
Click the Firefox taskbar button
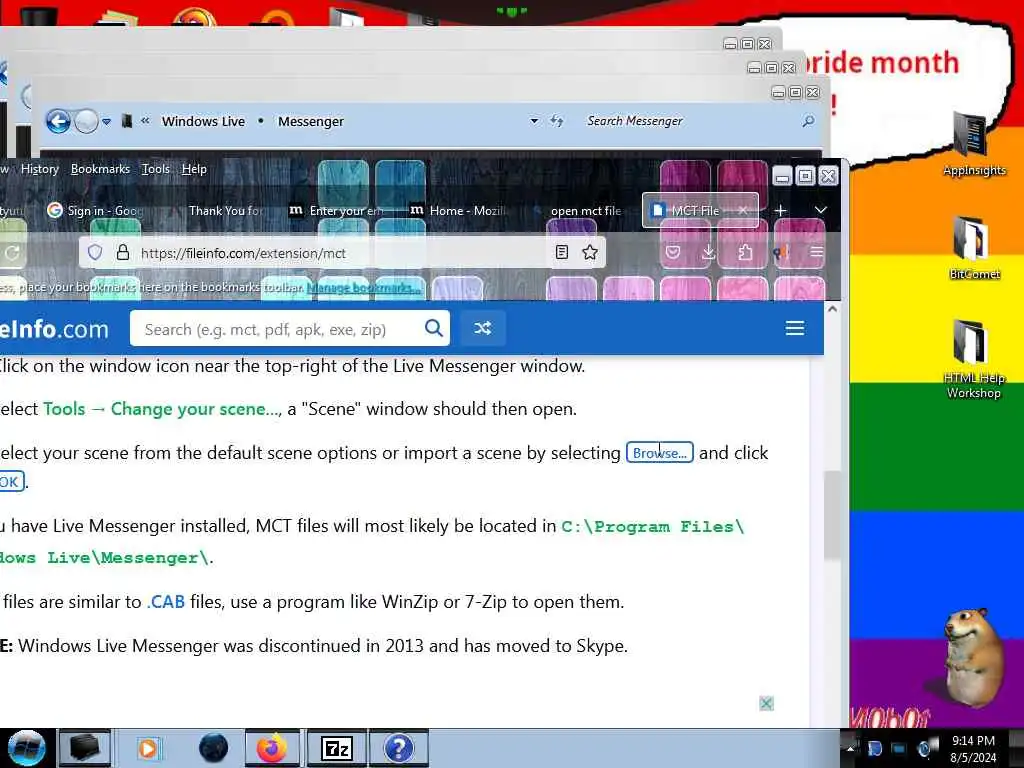272,748
